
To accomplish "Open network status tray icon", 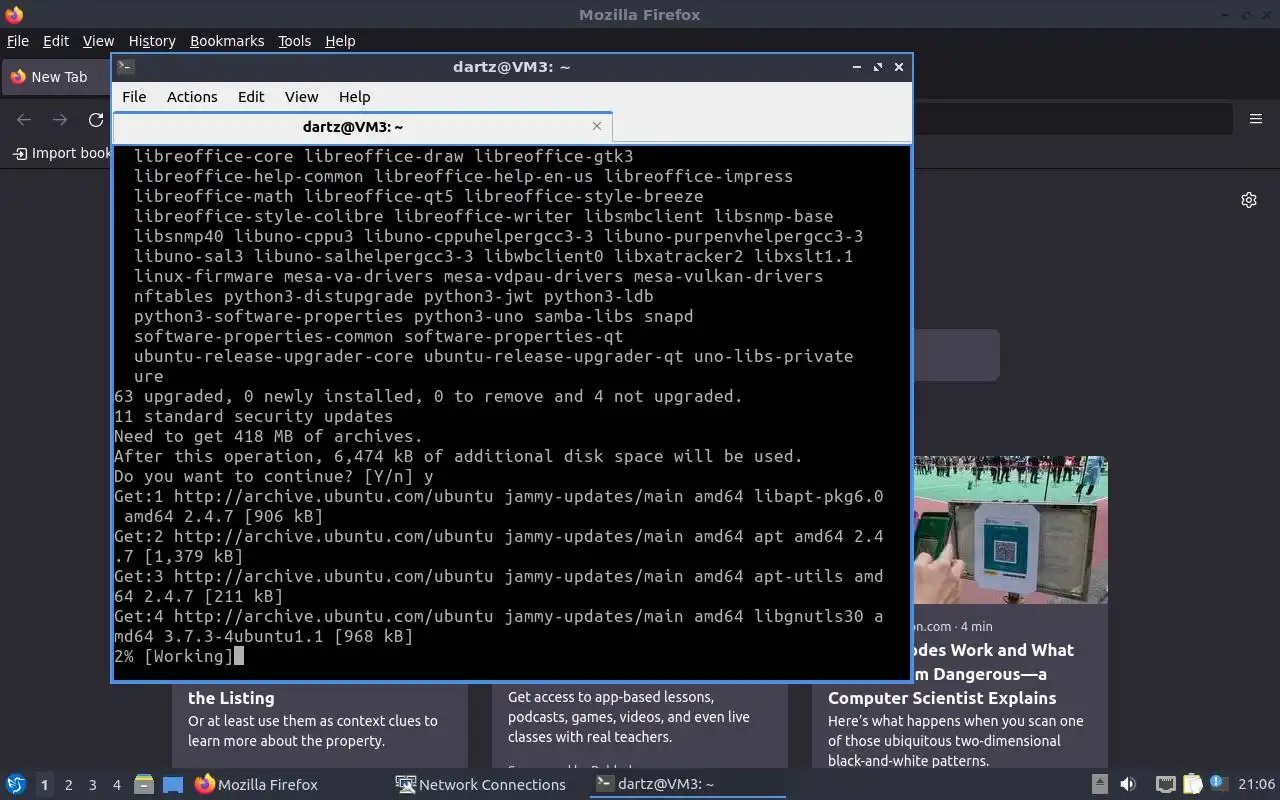I will pos(1165,785).
